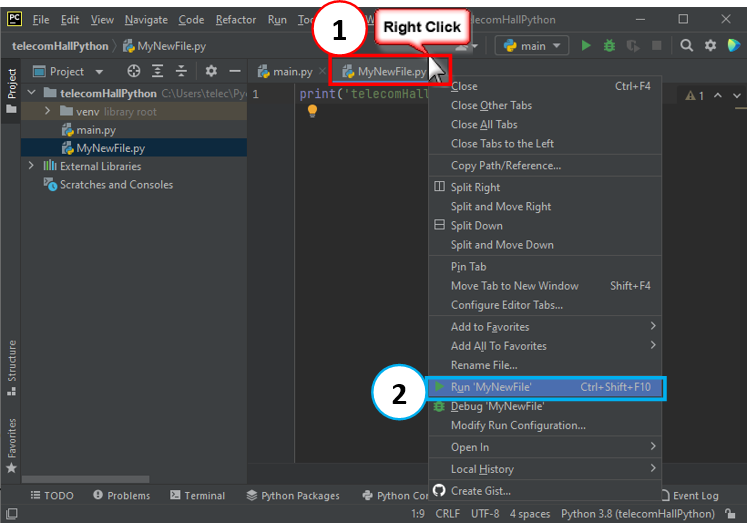Close the main.py editor tab
Image resolution: width=747 pixels, height=523 pixels.
pos(323,71)
